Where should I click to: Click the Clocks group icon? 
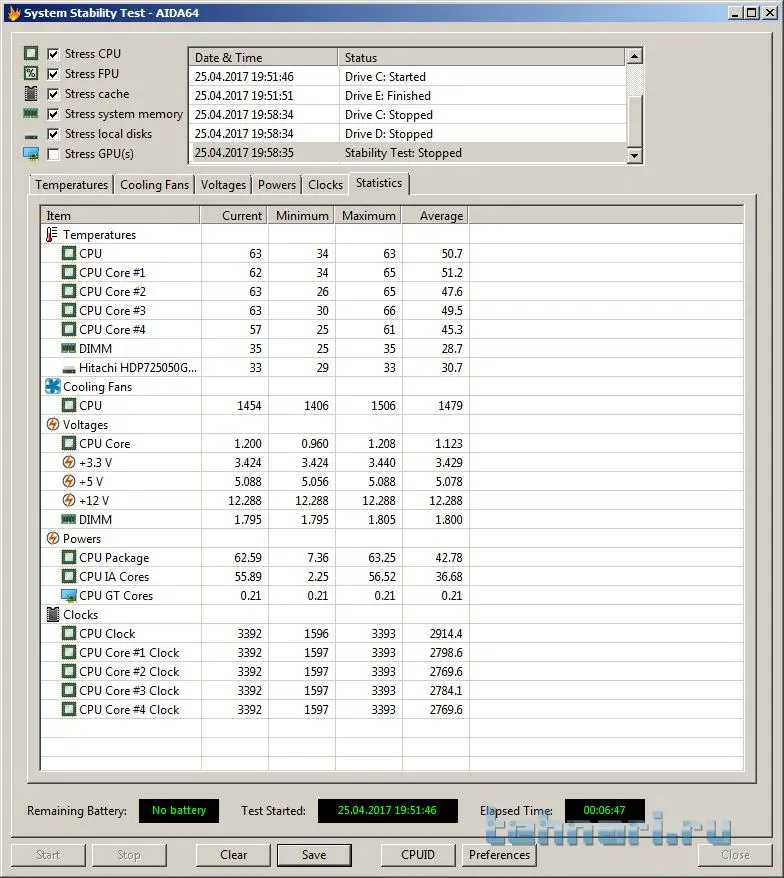click(x=52, y=615)
